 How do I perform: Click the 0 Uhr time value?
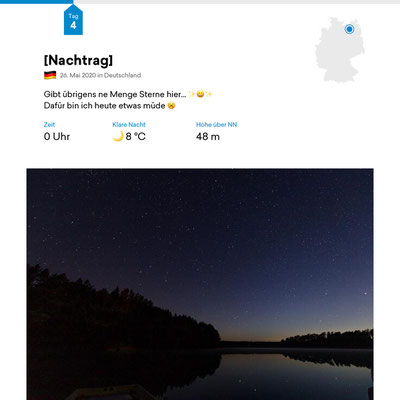click(x=57, y=136)
